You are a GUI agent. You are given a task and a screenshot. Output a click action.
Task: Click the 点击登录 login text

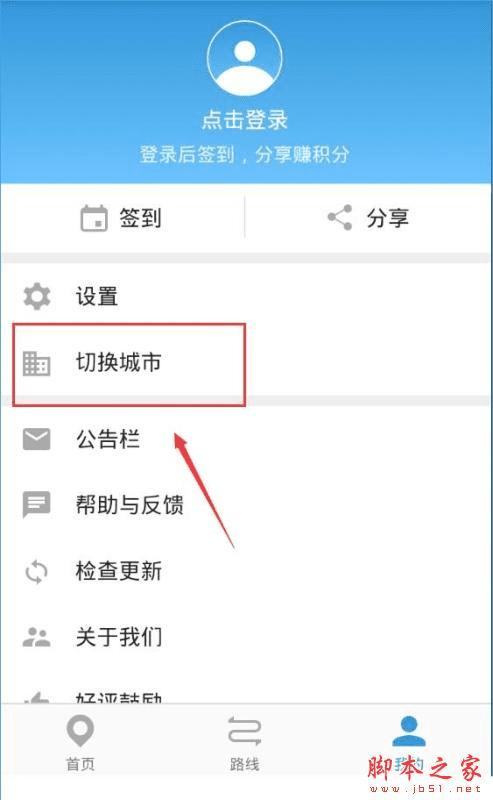pos(245,120)
